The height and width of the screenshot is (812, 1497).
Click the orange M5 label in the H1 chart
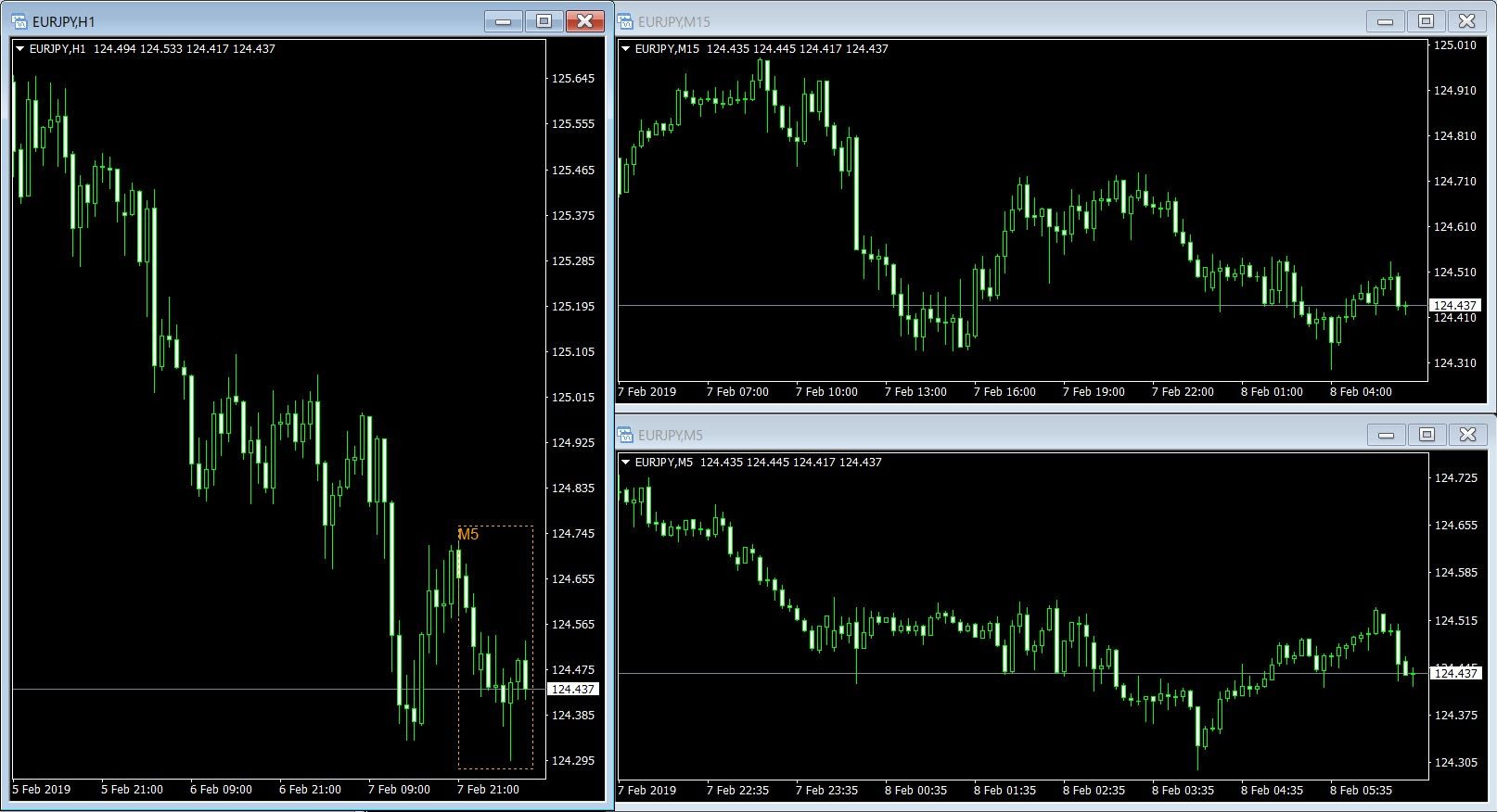pos(468,535)
